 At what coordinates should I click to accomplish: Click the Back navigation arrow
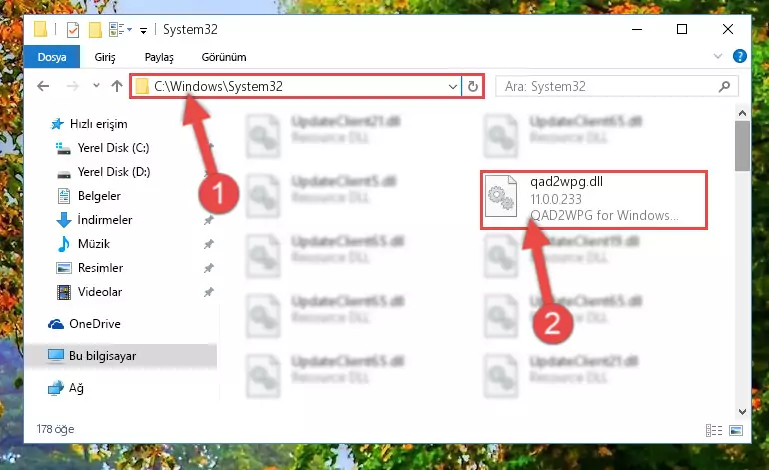[43, 86]
